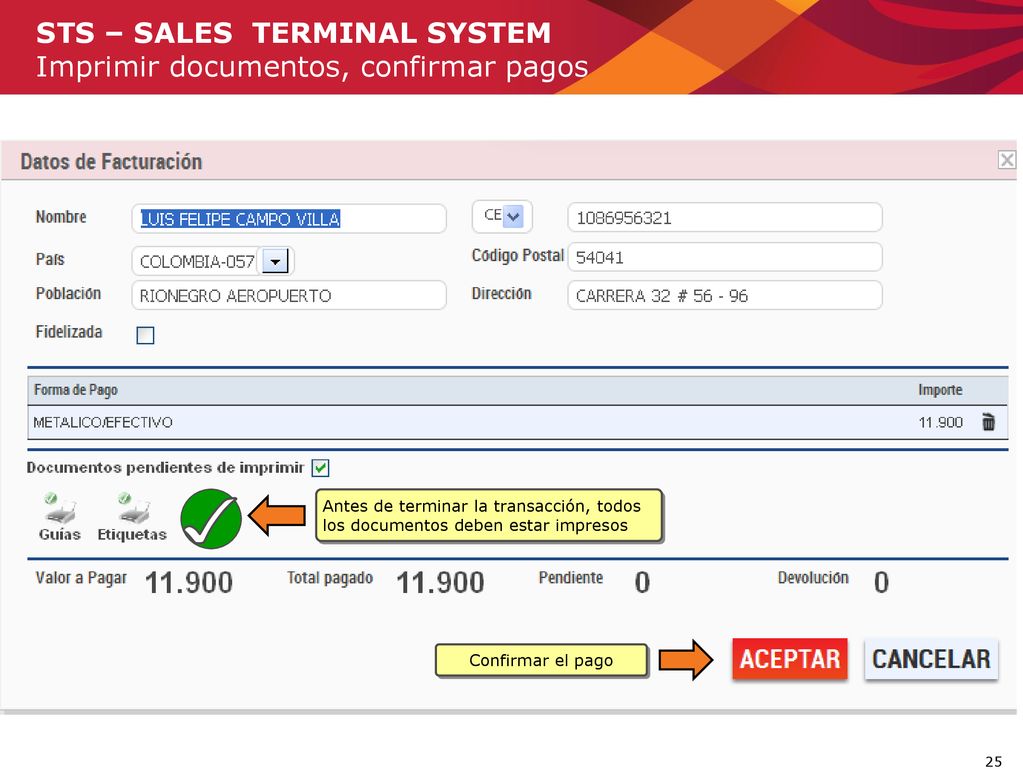Screen dimensions: 1023x783
Task: Confirm payment with ACEPTAR button
Action: click(789, 659)
